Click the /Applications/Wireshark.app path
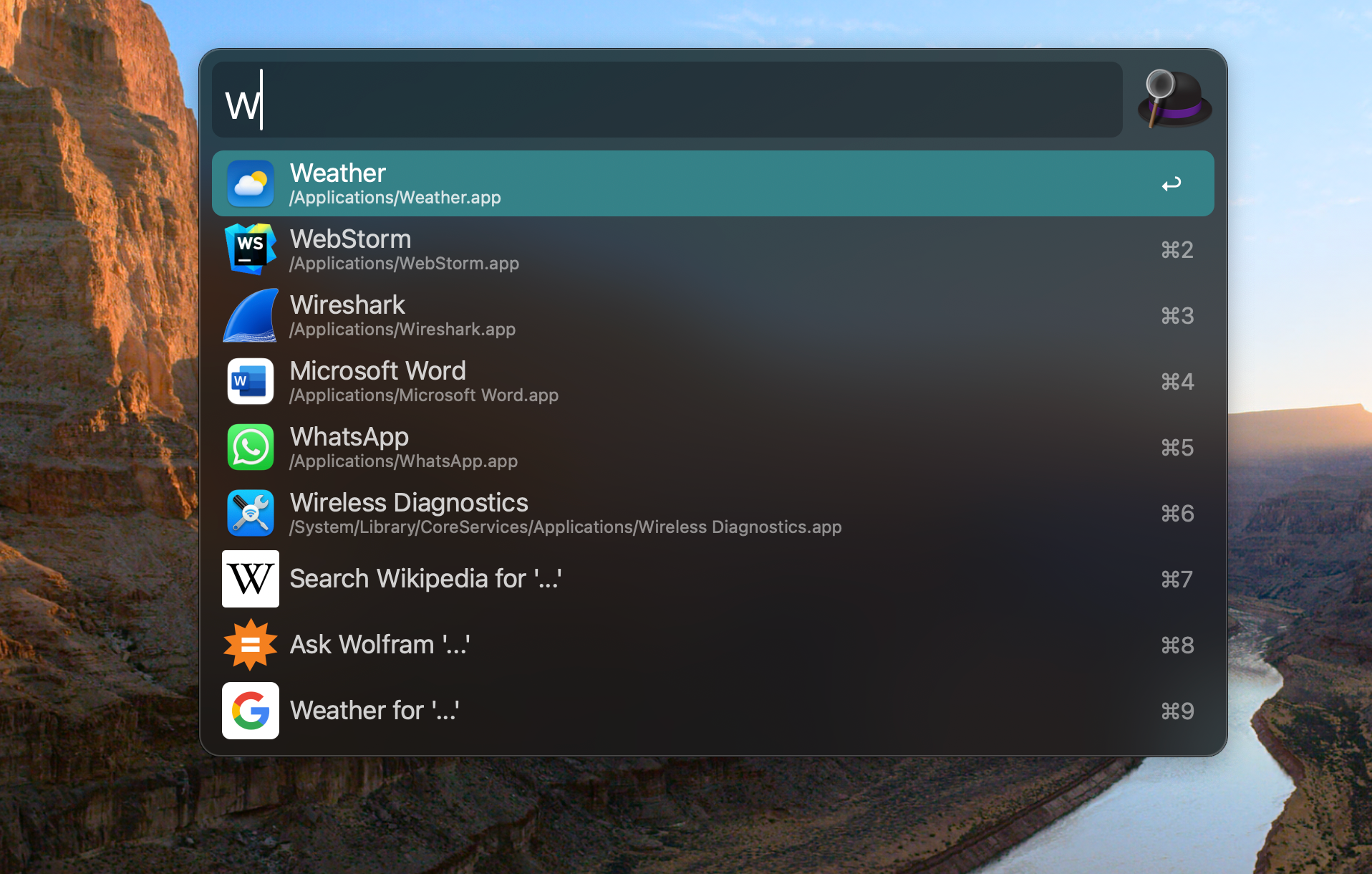This screenshot has width=1372, height=874. 402,330
